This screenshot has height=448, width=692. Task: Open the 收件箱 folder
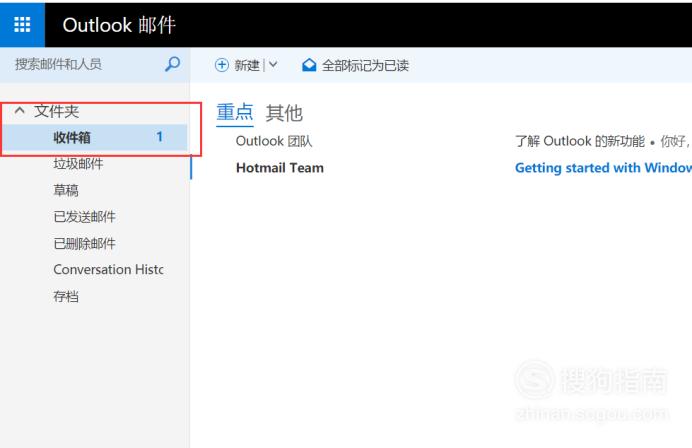94,137
